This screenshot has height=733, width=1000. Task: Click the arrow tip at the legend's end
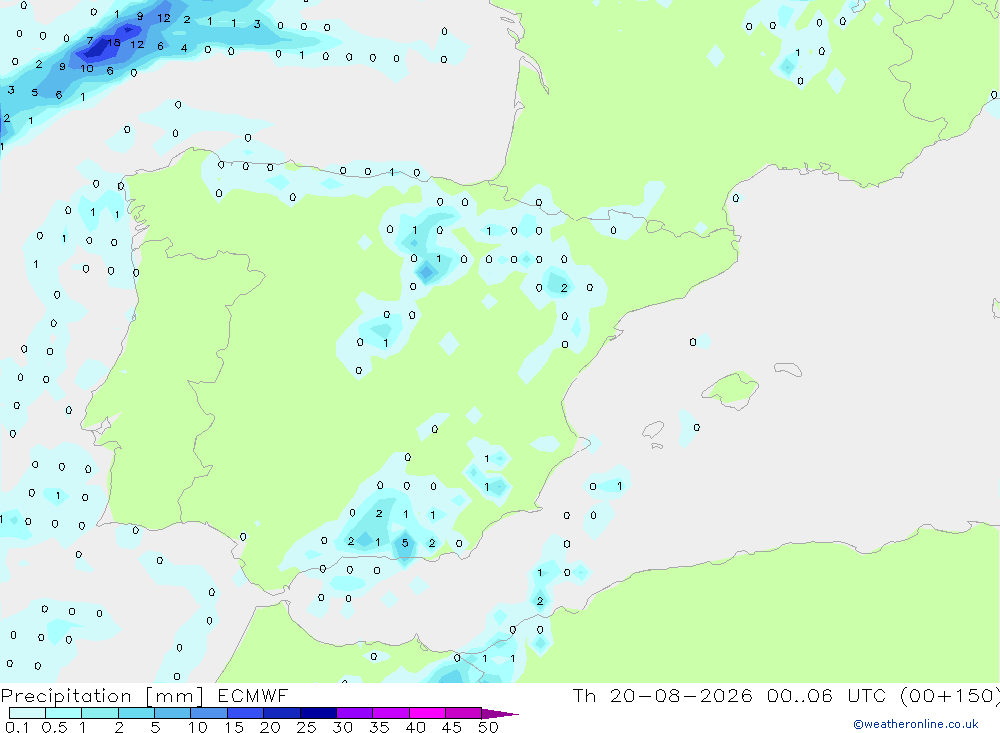tap(500, 714)
